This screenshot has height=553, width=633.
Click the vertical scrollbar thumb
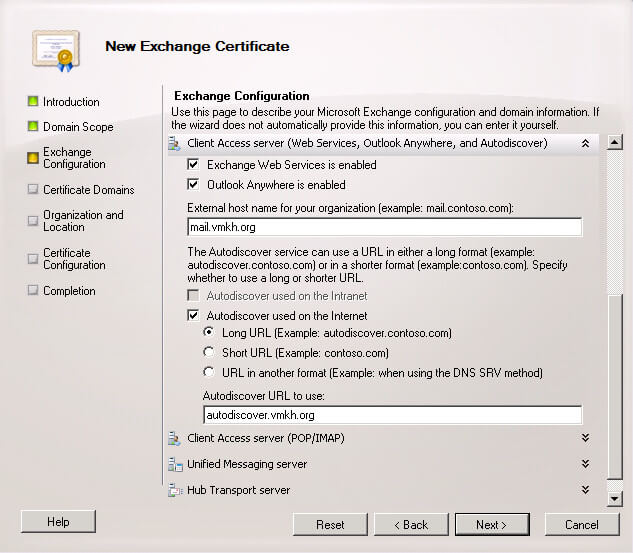click(x=614, y=387)
